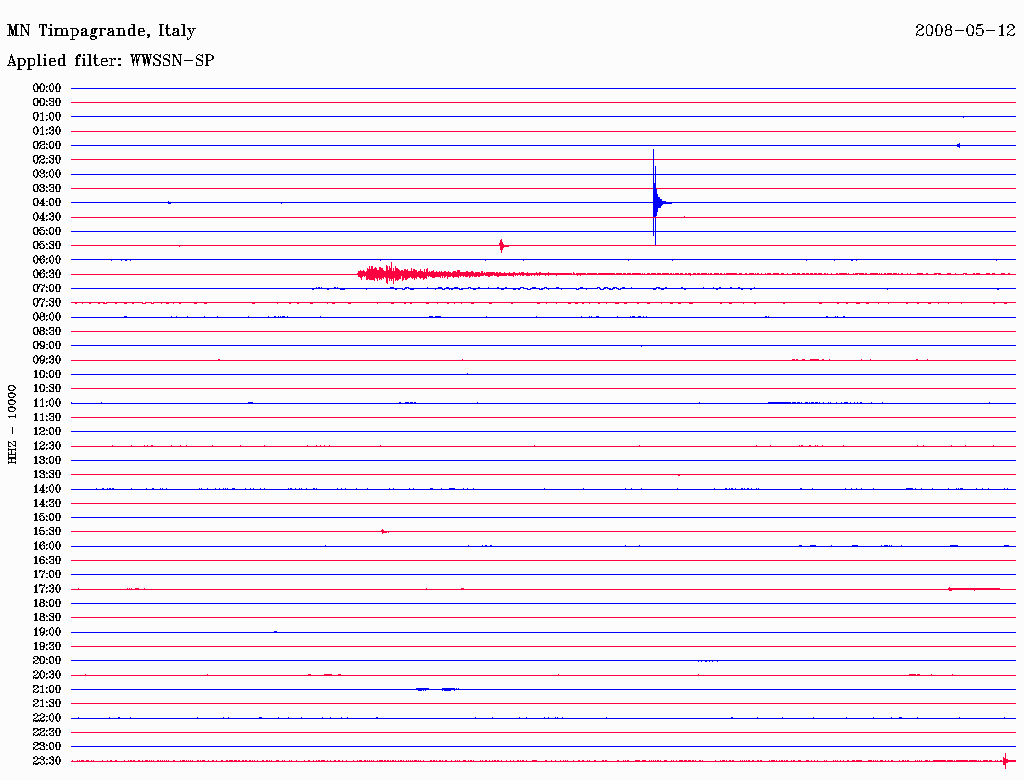Click the station title 'MN Timpagrande, Italy'
Screen dimensions: 1024x780
pyautogui.click(x=101, y=31)
